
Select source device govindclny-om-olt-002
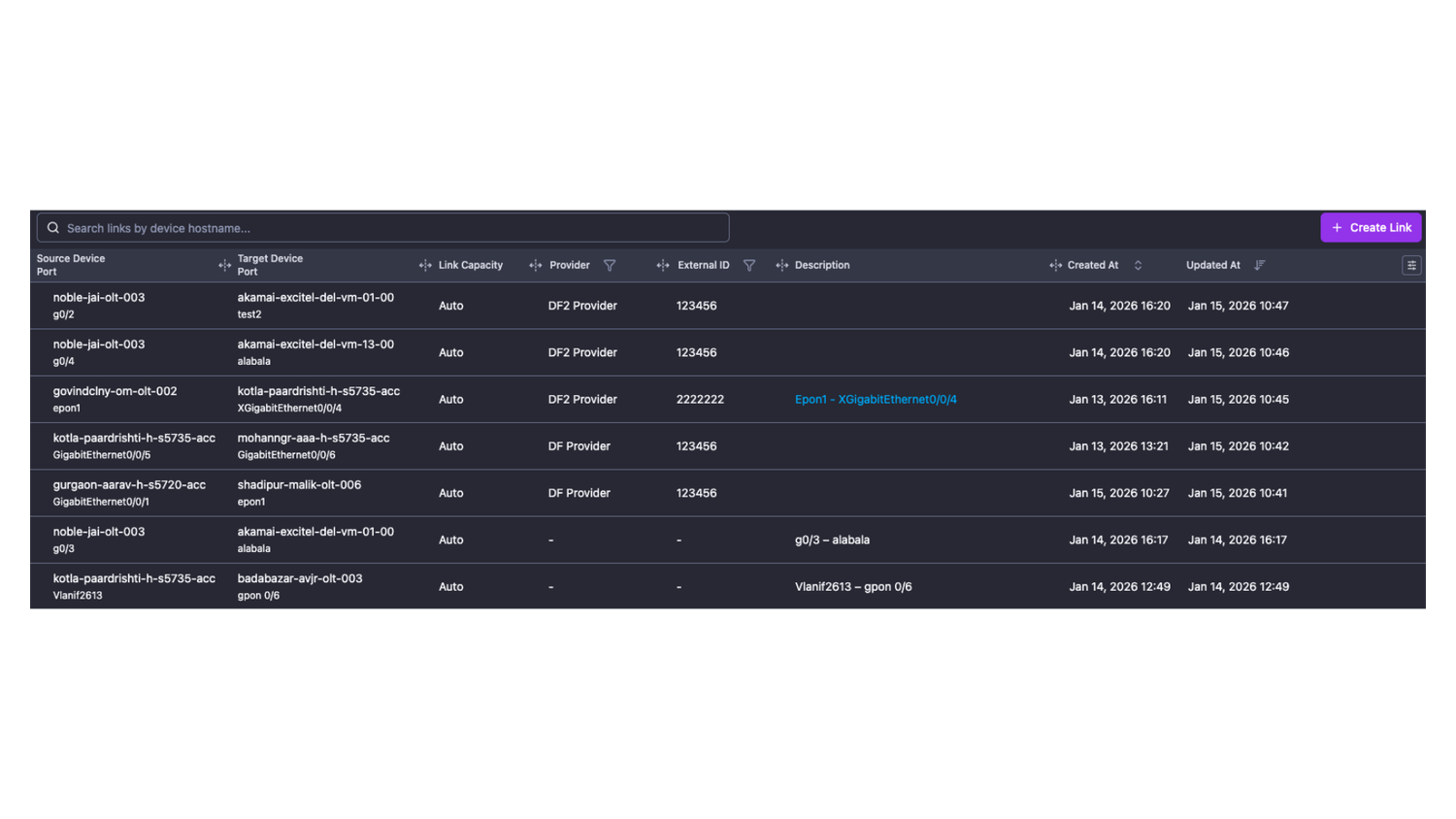click(x=115, y=391)
